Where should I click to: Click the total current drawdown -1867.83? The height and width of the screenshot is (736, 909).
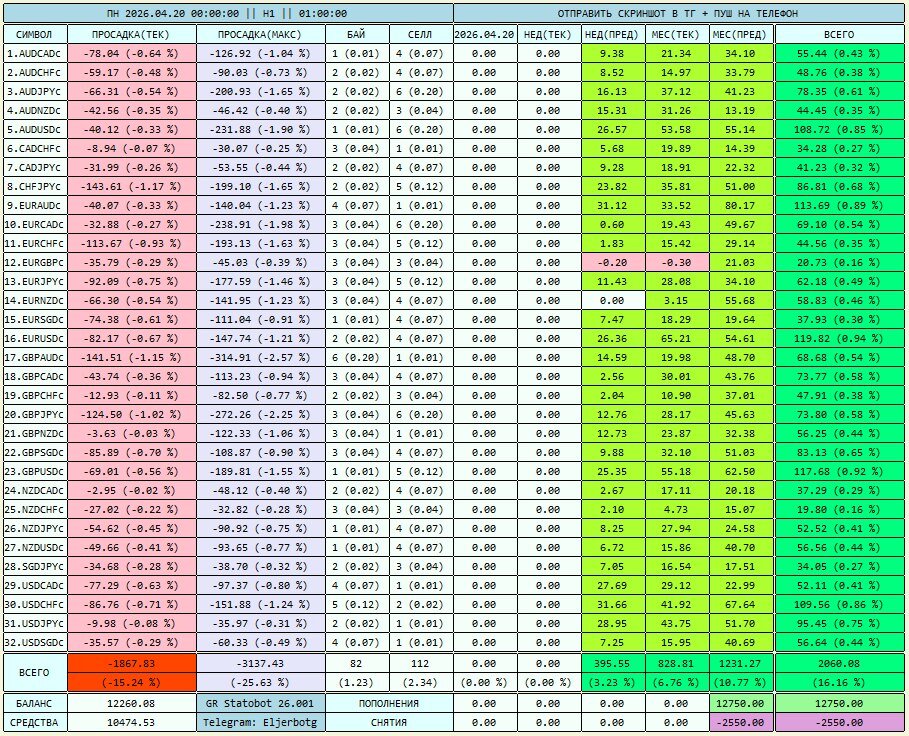coord(132,664)
